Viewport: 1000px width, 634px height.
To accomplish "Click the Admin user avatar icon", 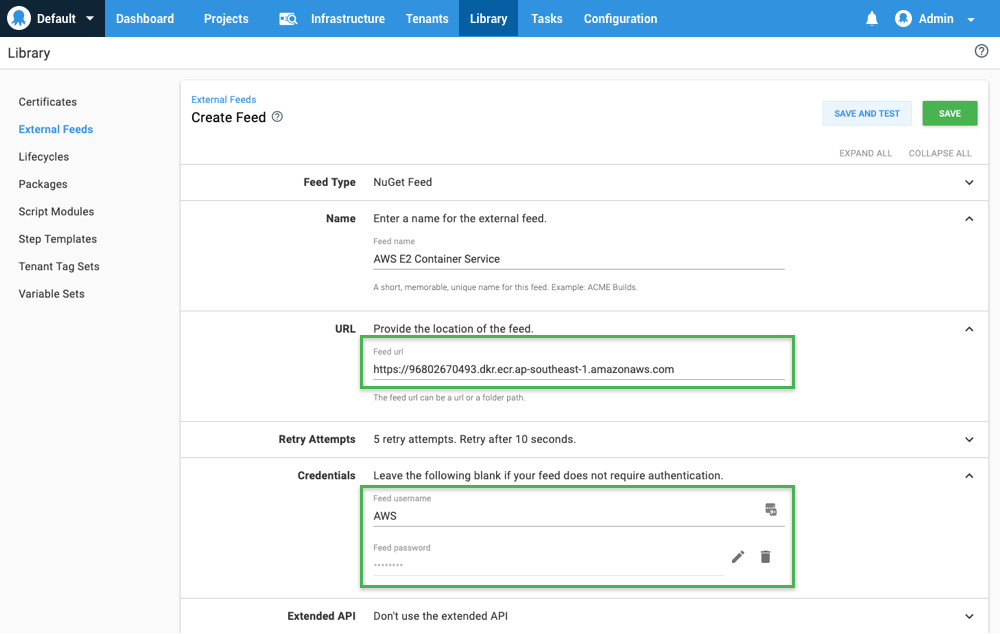I will (905, 18).
